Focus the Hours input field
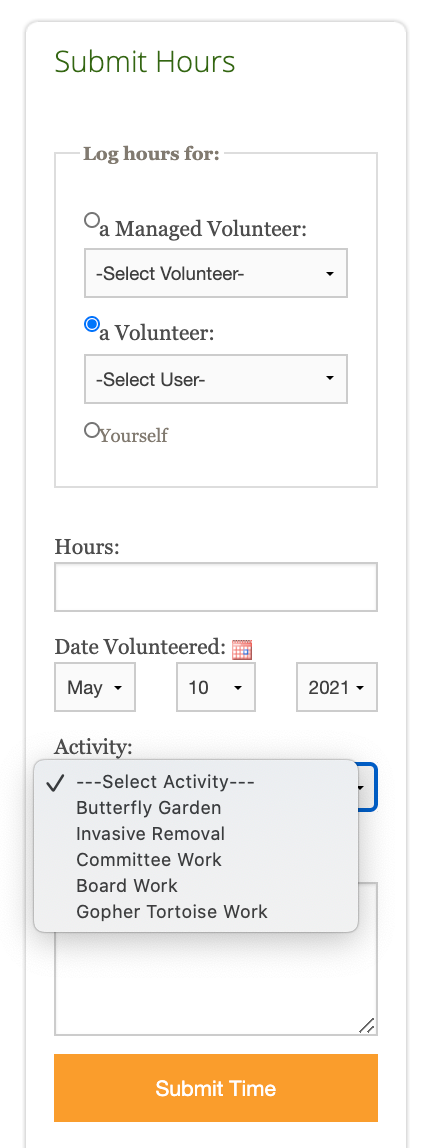Viewport: 438px width, 1148px height. point(216,587)
